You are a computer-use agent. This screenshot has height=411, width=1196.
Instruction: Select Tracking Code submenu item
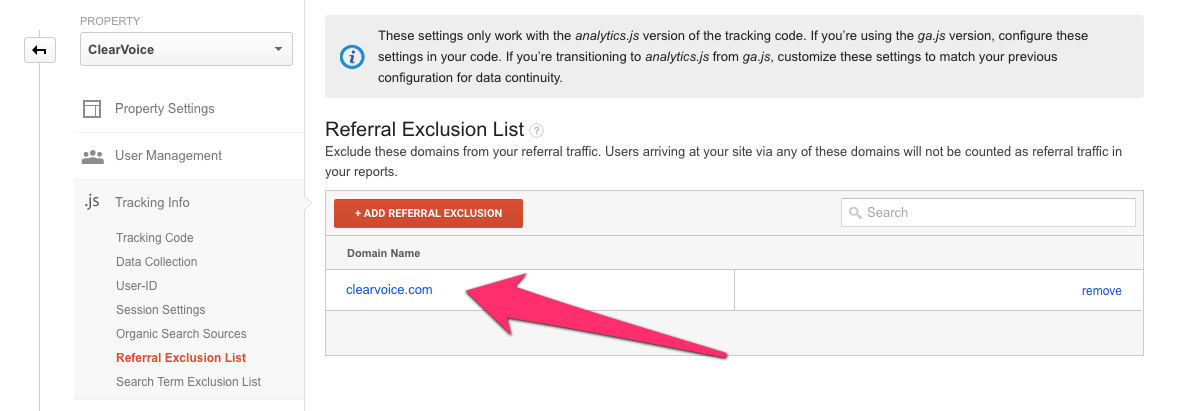155,238
